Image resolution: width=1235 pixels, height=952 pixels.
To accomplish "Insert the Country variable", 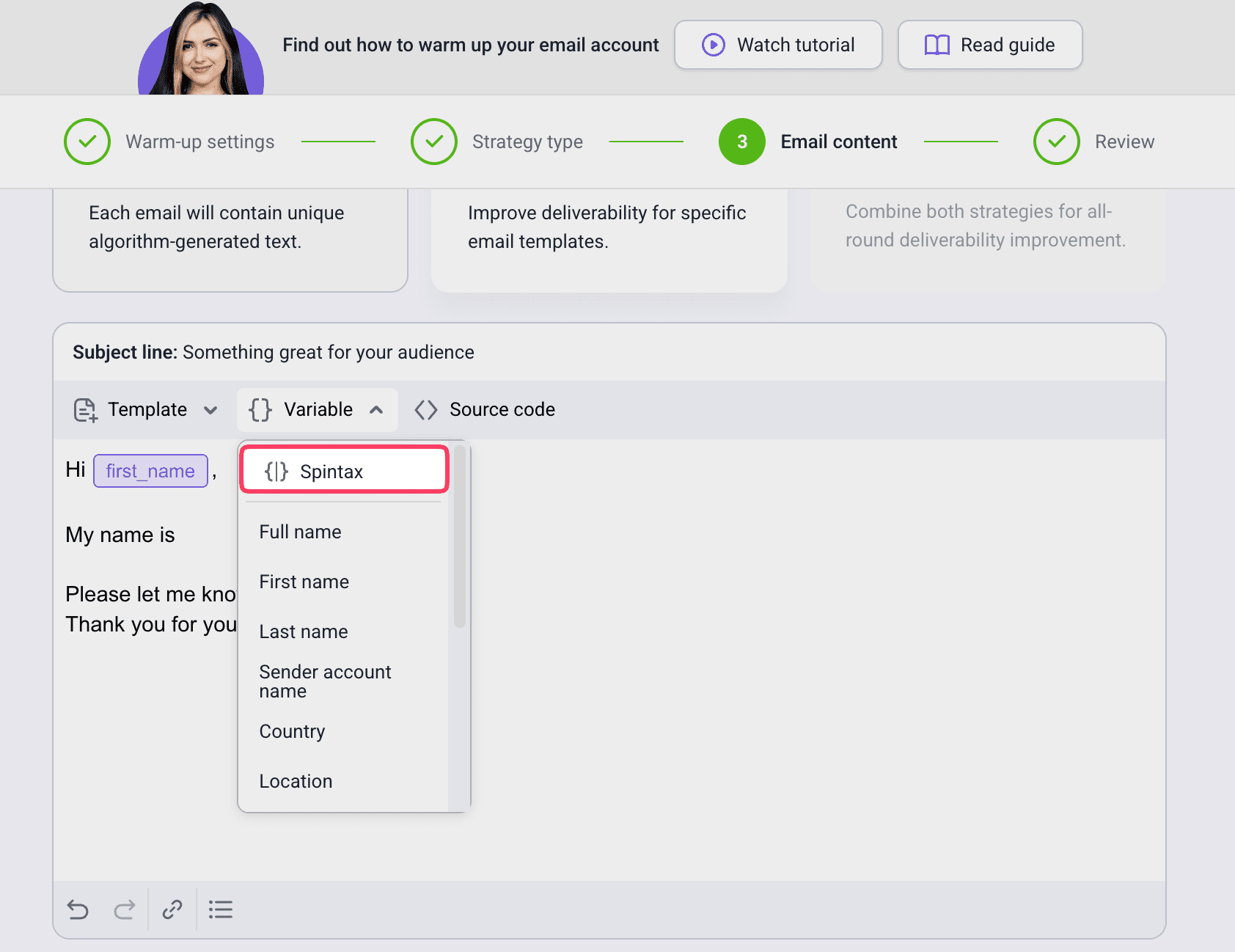I will pos(292,731).
